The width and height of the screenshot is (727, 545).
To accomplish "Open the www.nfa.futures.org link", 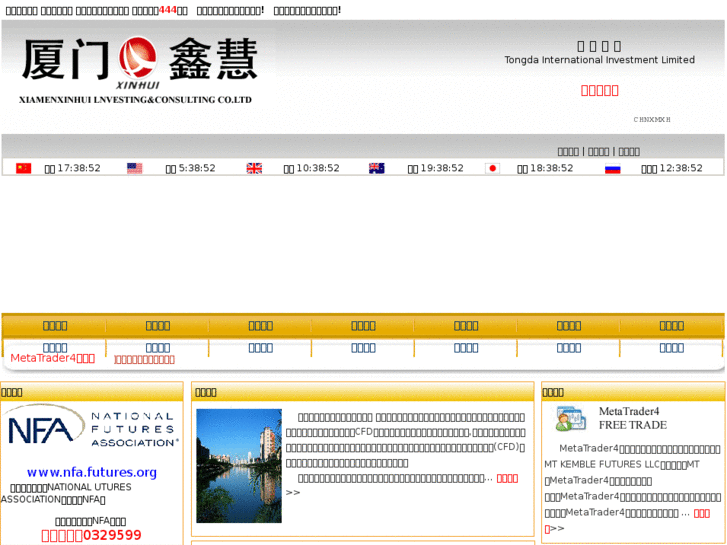I will tap(92, 472).
